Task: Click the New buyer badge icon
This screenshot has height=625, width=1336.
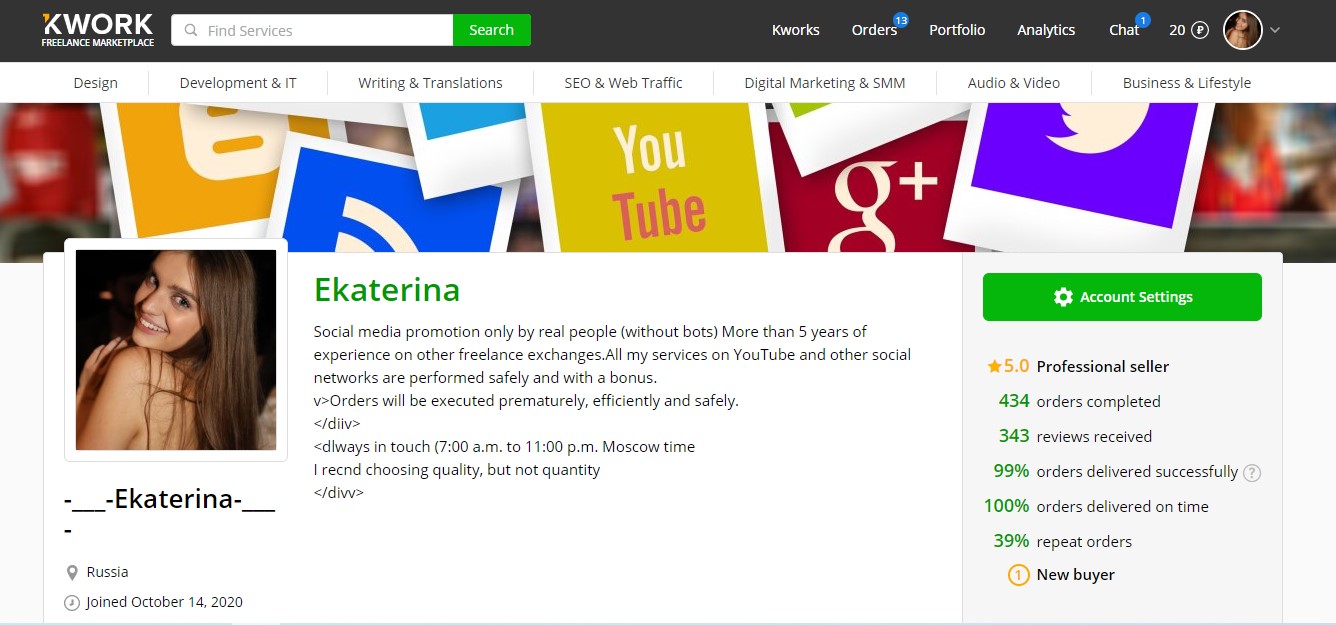Action: 1018,575
